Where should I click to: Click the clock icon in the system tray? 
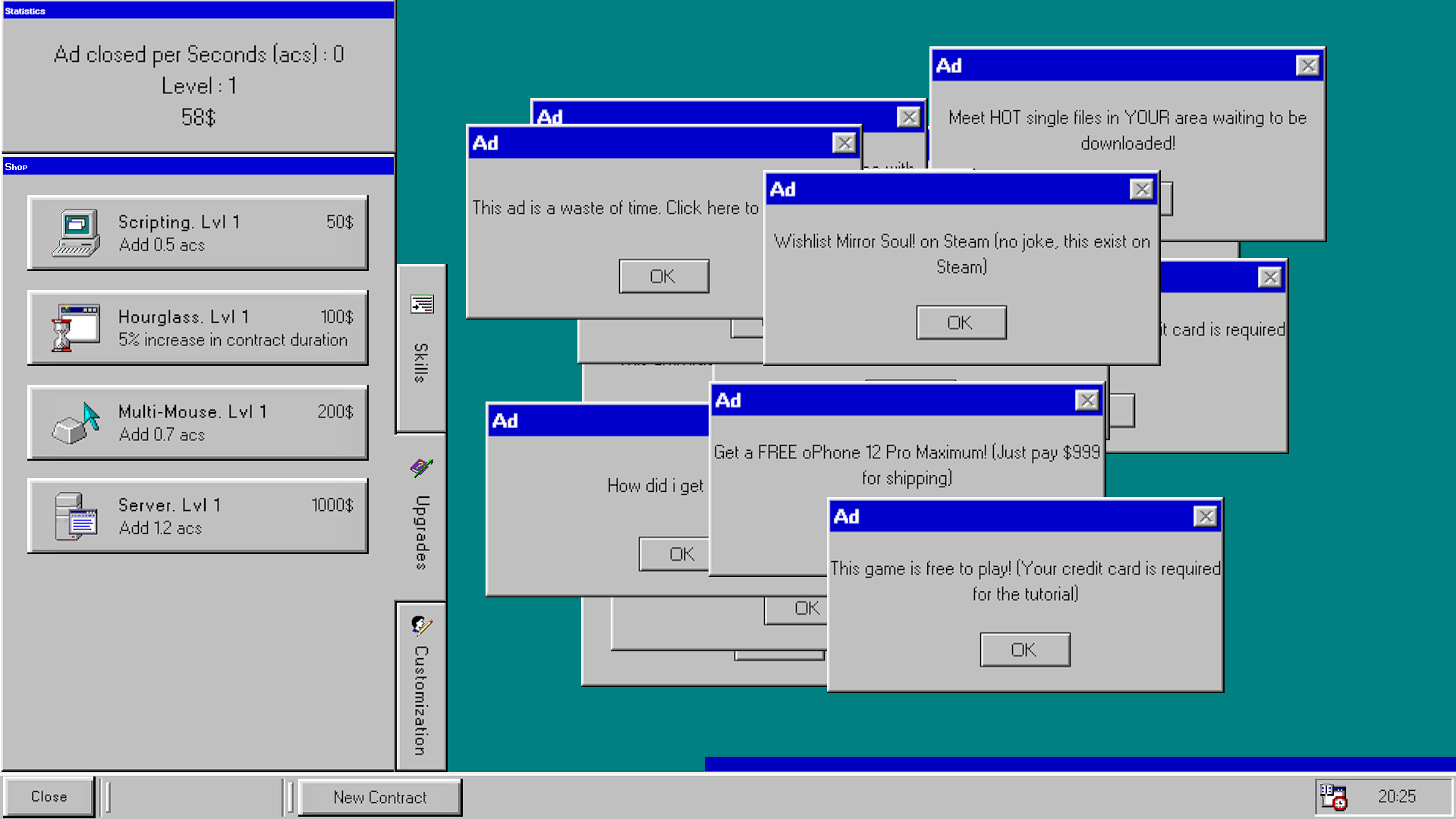(1334, 796)
